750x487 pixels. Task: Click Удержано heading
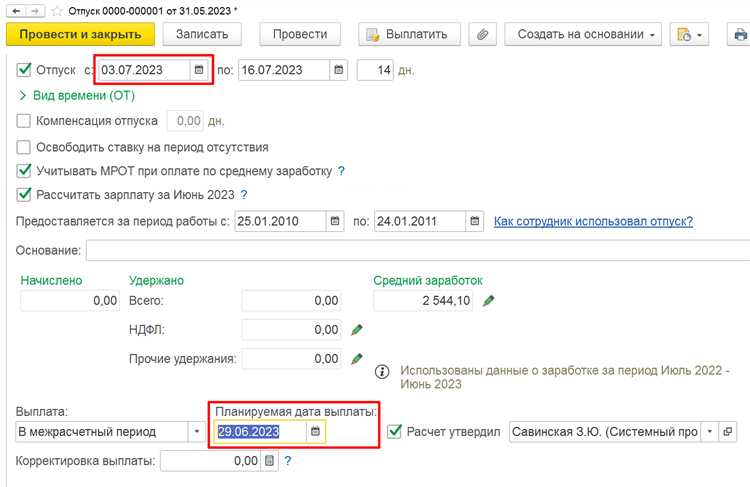pyautogui.click(x=156, y=280)
